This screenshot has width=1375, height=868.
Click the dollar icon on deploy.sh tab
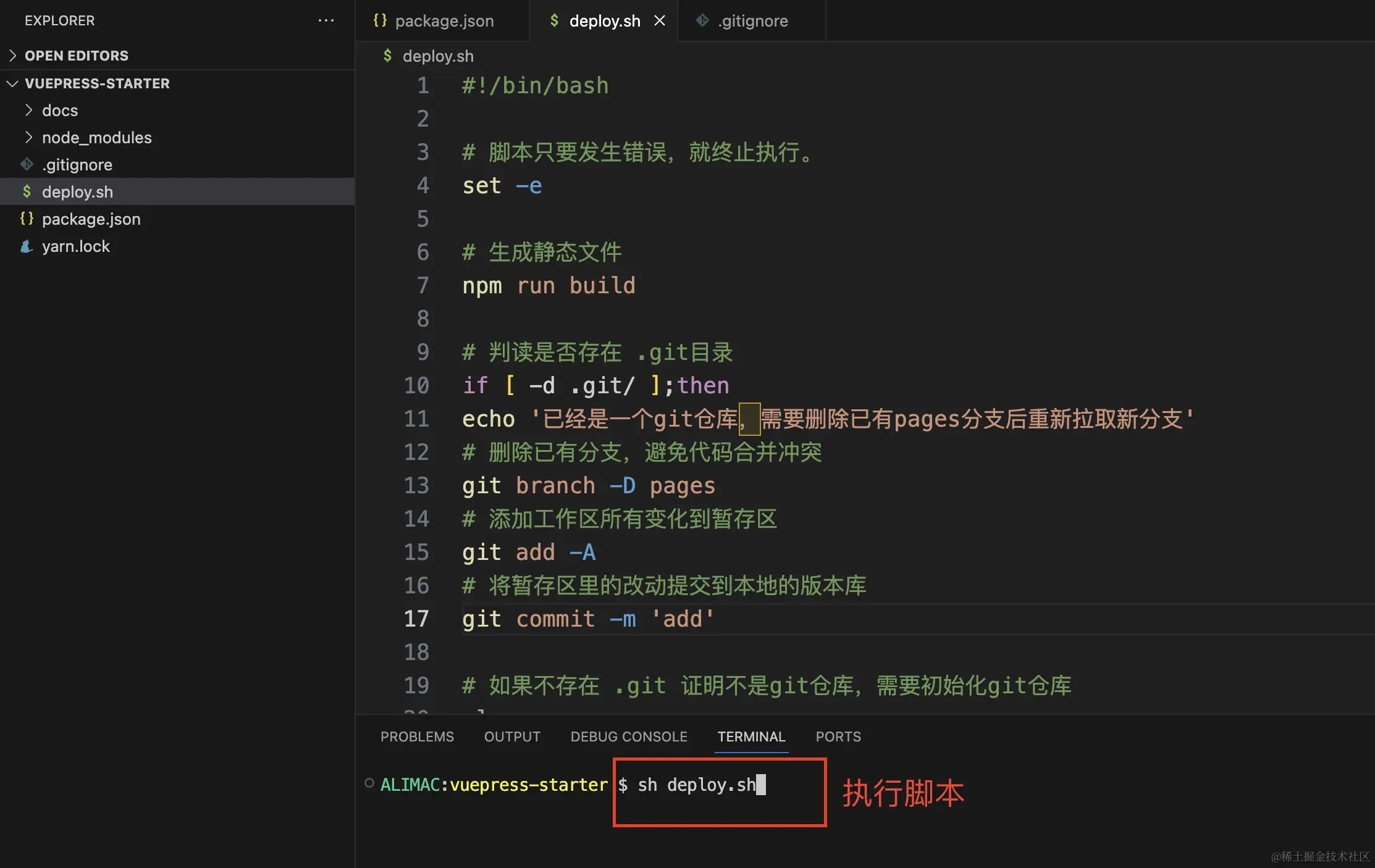[x=554, y=20]
